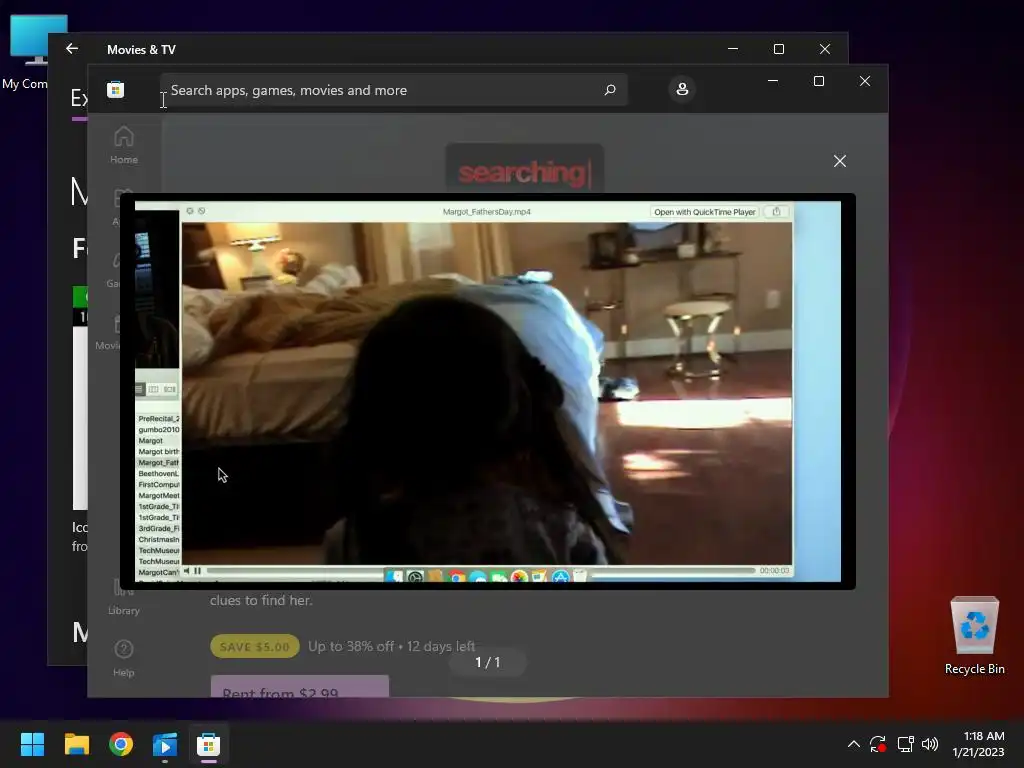The height and width of the screenshot is (768, 1024).
Task: Click the SAVE $5.00 badge
Action: coord(255,647)
